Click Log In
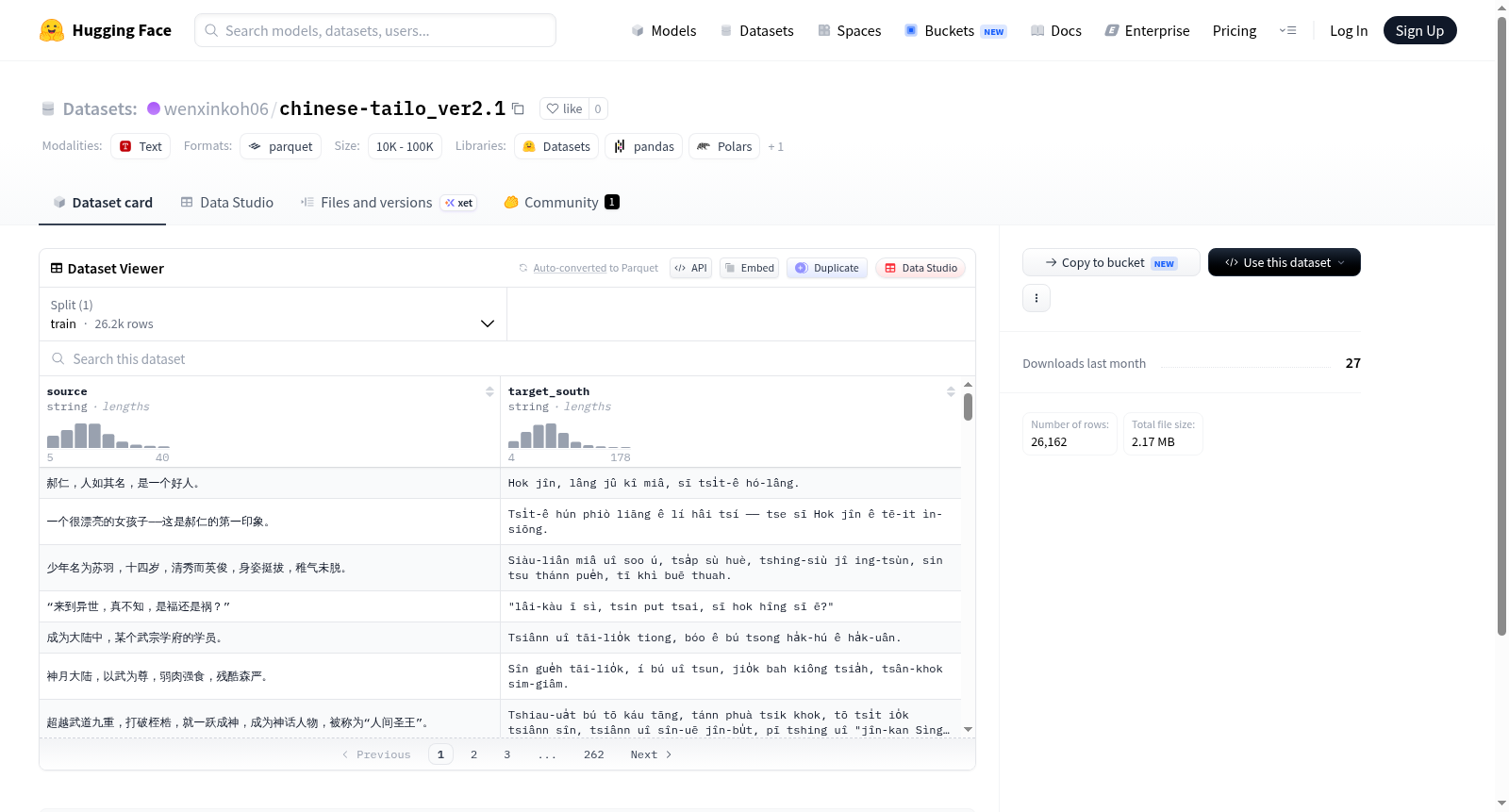Viewport: 1509px width, 812px height. [x=1349, y=30]
